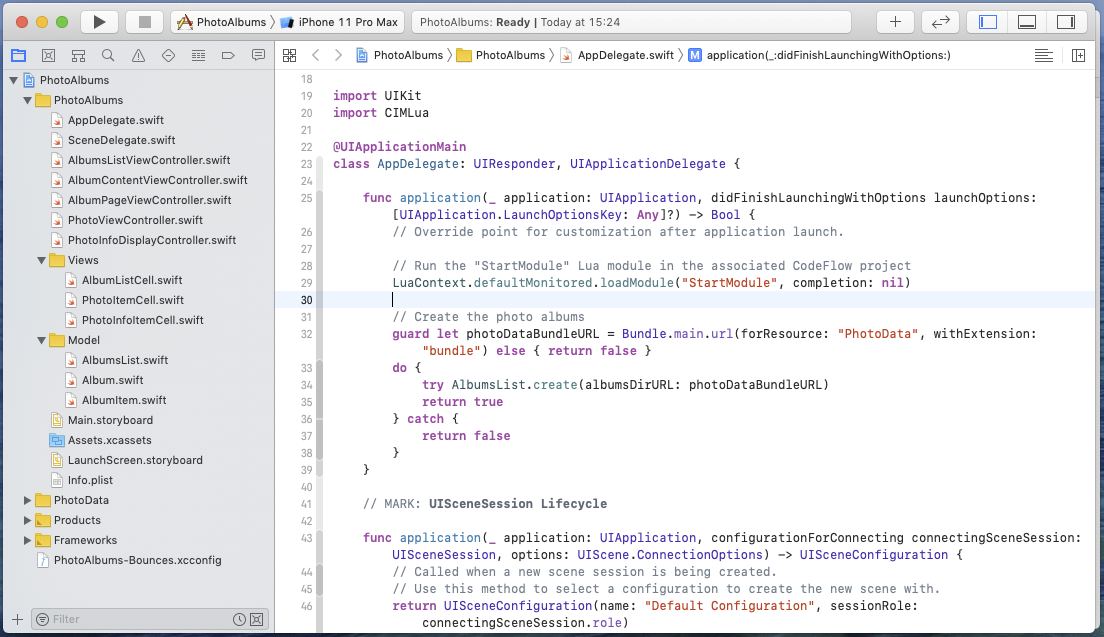Add an editor on the right
The width and height of the screenshot is (1104, 637).
(1078, 55)
